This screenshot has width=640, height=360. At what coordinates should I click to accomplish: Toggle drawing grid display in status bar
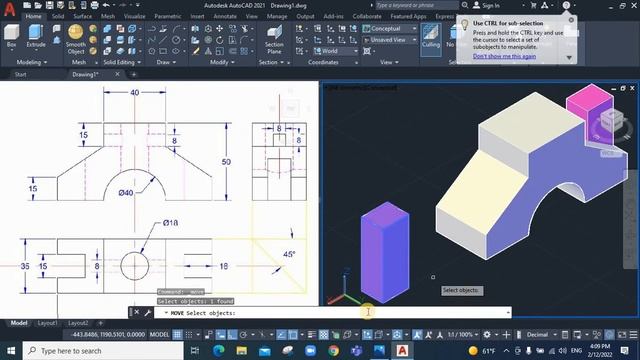177,335
